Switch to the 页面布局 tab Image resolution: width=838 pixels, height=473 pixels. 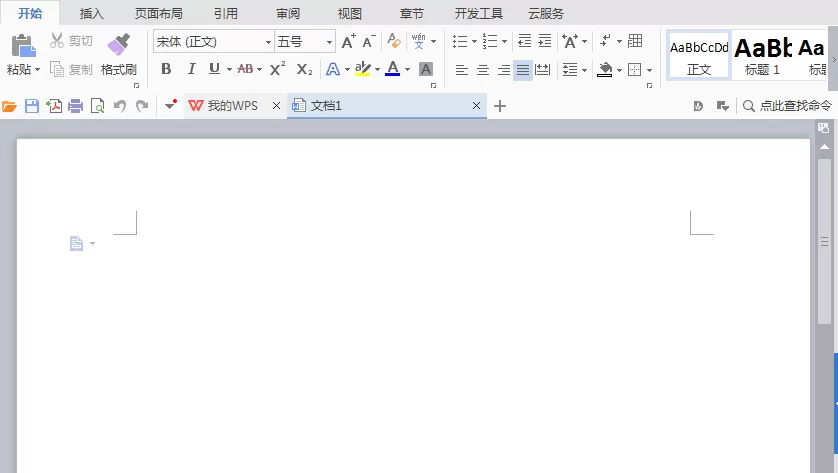tap(159, 13)
